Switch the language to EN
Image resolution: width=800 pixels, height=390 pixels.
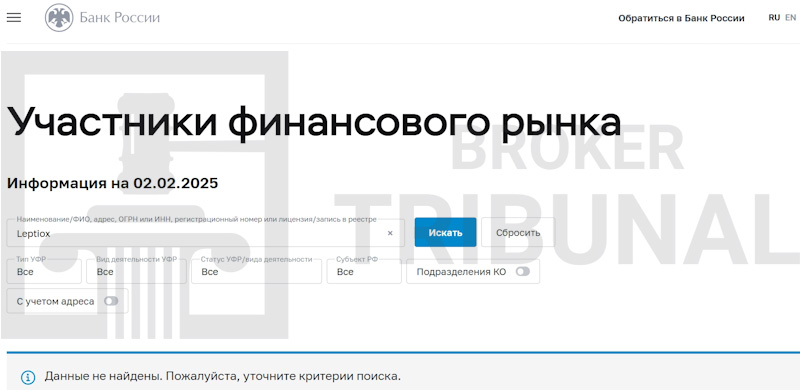pyautogui.click(x=790, y=17)
